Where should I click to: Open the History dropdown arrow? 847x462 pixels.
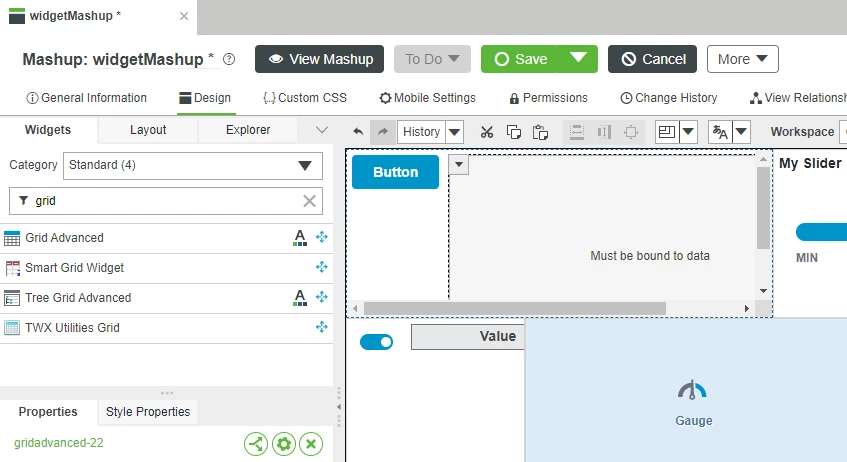[455, 132]
